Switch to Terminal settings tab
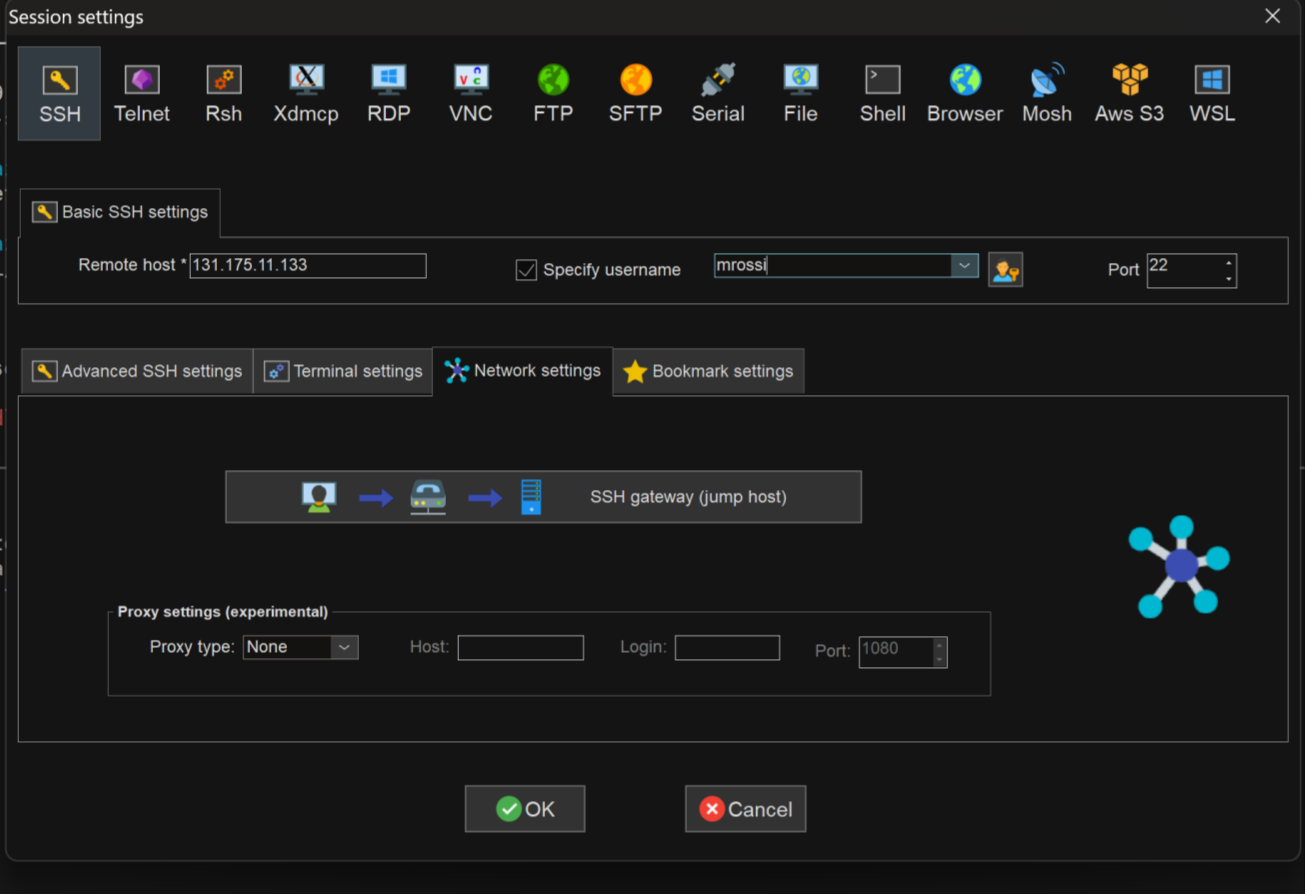 point(343,371)
